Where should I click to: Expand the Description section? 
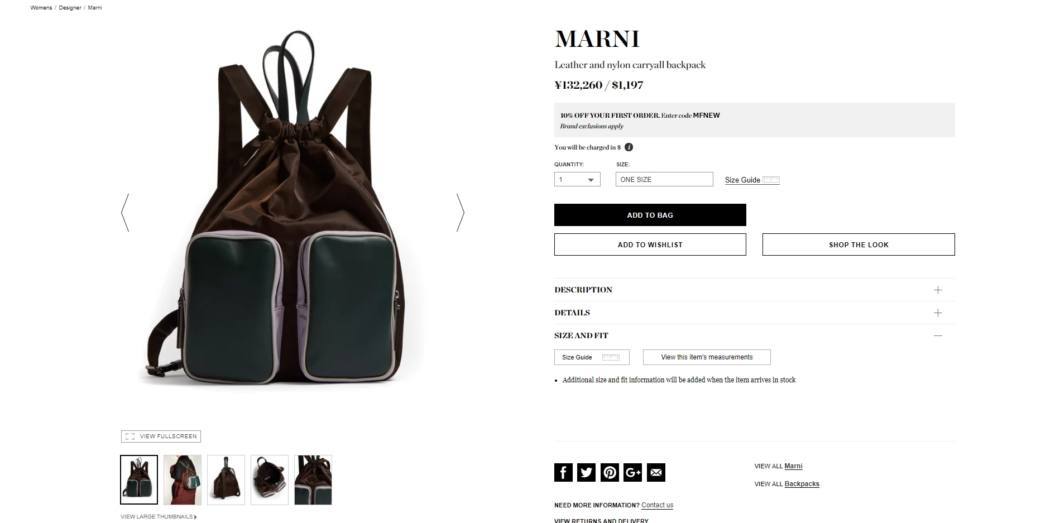click(x=754, y=290)
